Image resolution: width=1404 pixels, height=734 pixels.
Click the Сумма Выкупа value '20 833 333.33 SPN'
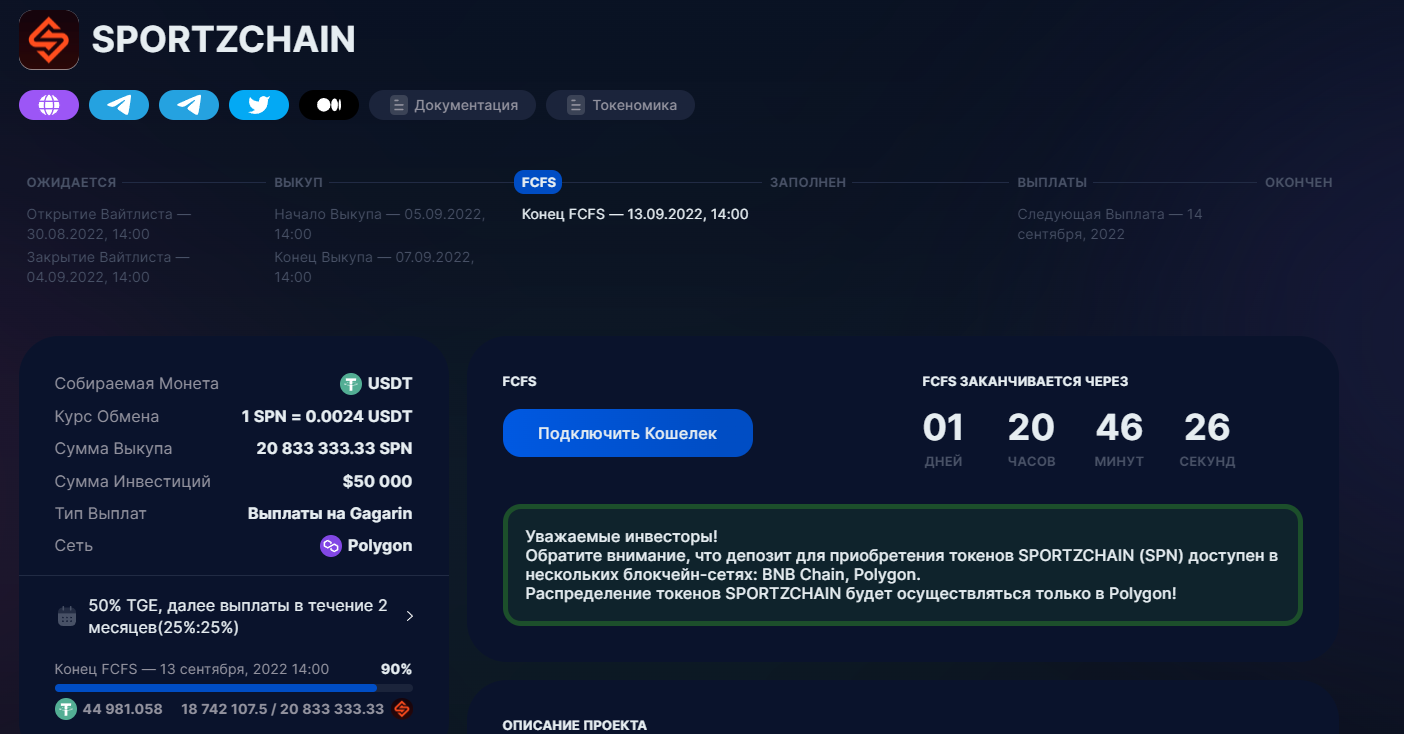tap(334, 449)
